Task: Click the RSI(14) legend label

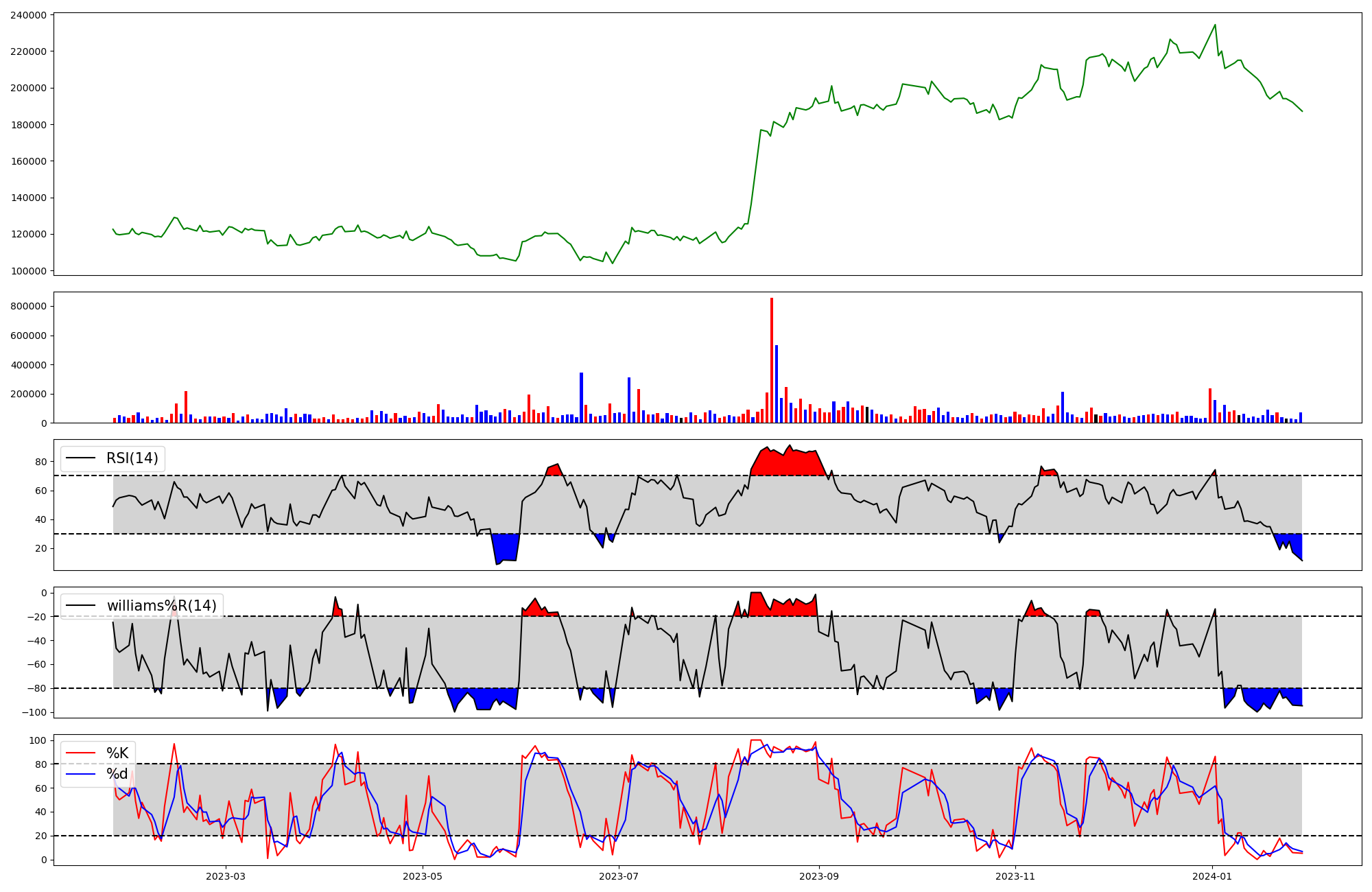Action: [x=132, y=458]
